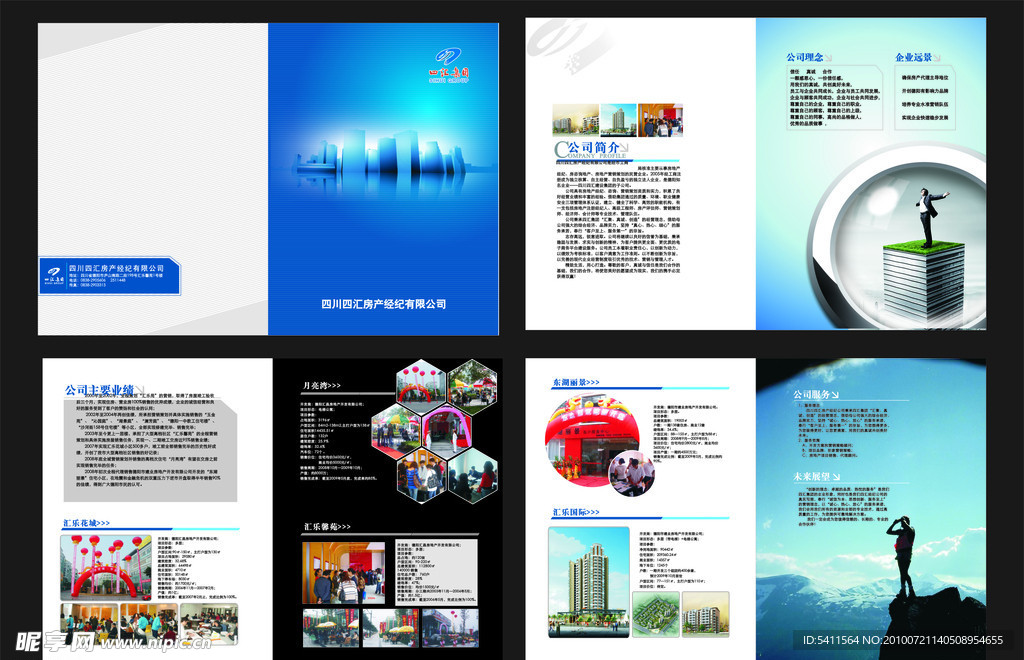Click the info text block beside 汇乐馨苑 photo
Screen dimensions: 1024x660
(436, 571)
